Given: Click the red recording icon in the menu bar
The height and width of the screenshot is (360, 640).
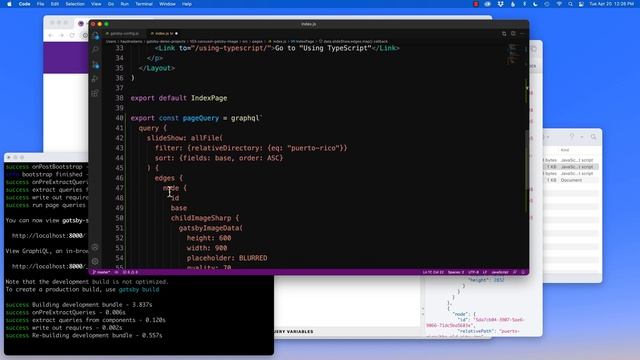Looking at the screenshot, I should [476, 4].
